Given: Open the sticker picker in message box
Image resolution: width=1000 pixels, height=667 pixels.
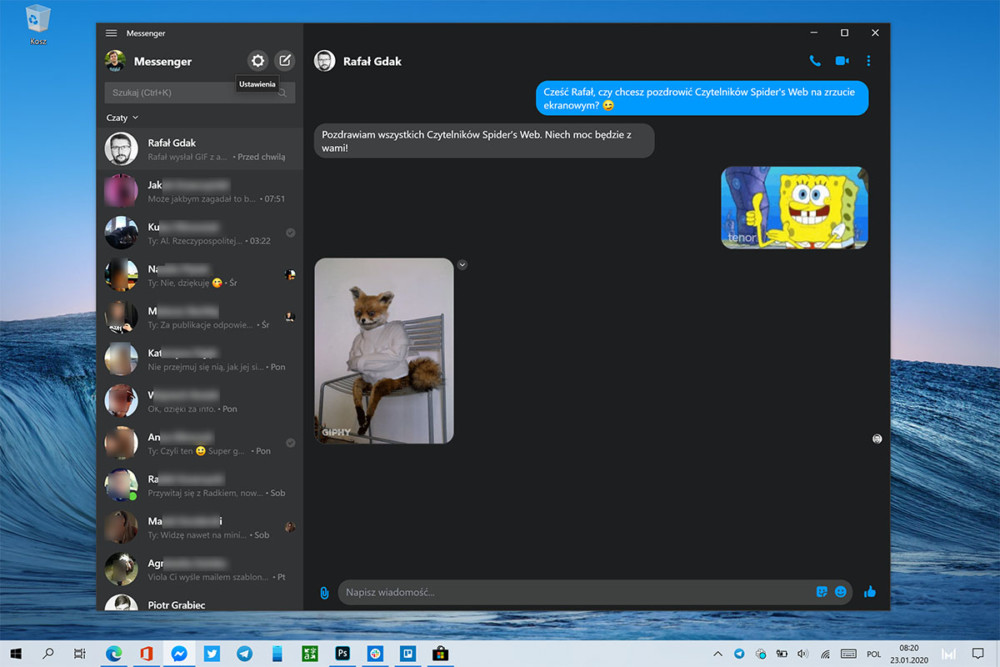Looking at the screenshot, I should coord(821,592).
